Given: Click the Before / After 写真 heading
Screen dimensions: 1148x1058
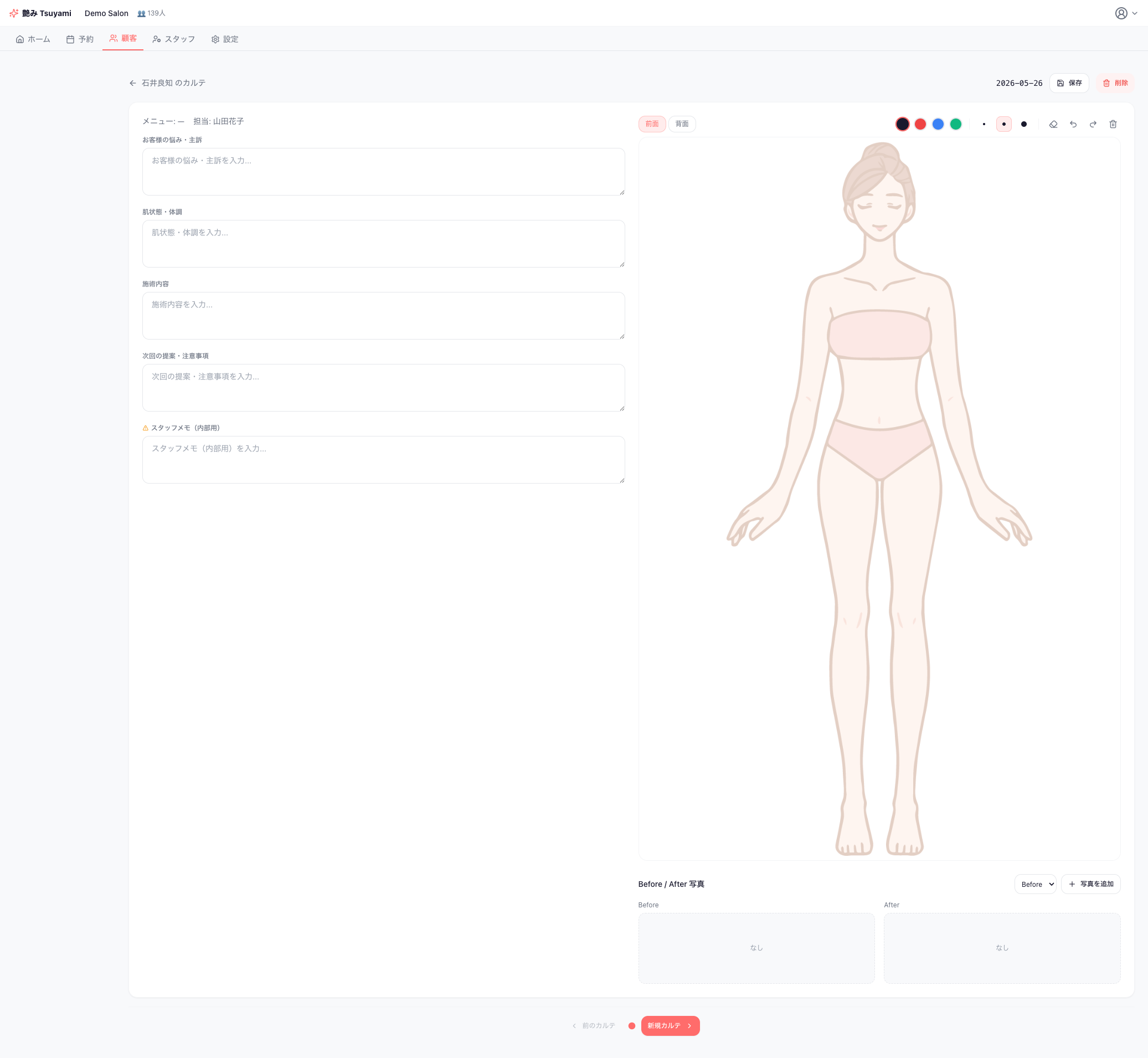Looking at the screenshot, I should [x=671, y=884].
